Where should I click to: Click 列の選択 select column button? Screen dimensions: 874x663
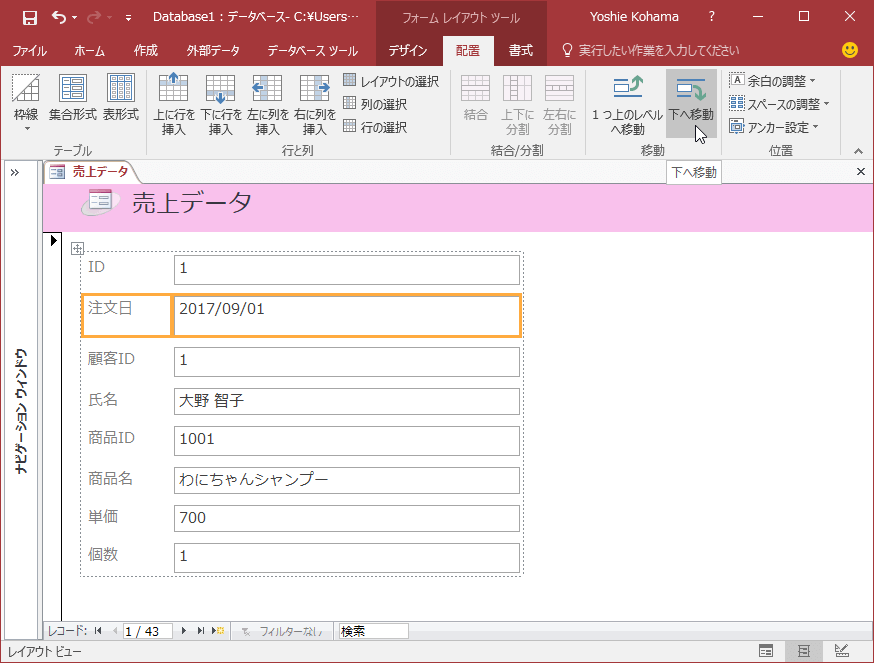click(x=375, y=104)
